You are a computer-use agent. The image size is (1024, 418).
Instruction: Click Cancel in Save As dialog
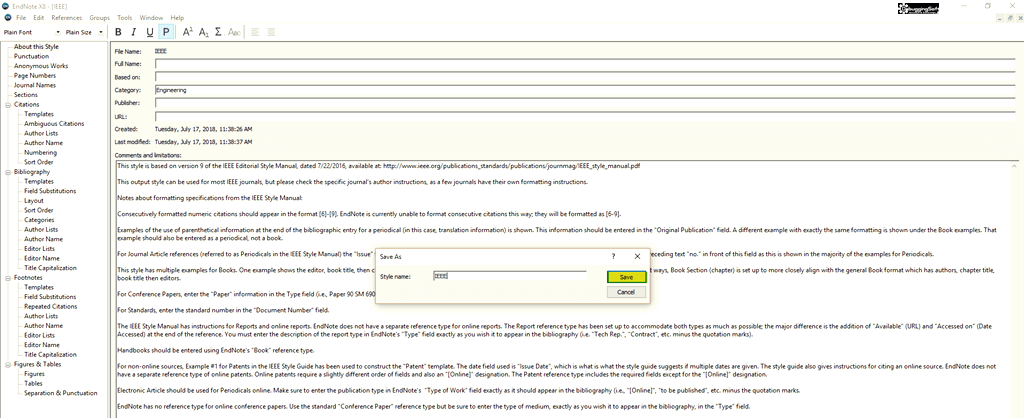click(626, 292)
